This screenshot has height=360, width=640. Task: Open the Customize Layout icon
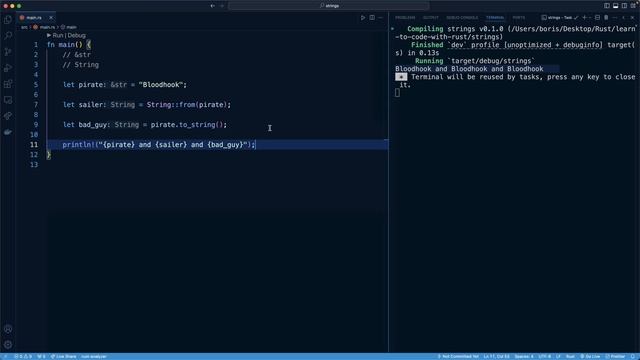click(x=633, y=6)
